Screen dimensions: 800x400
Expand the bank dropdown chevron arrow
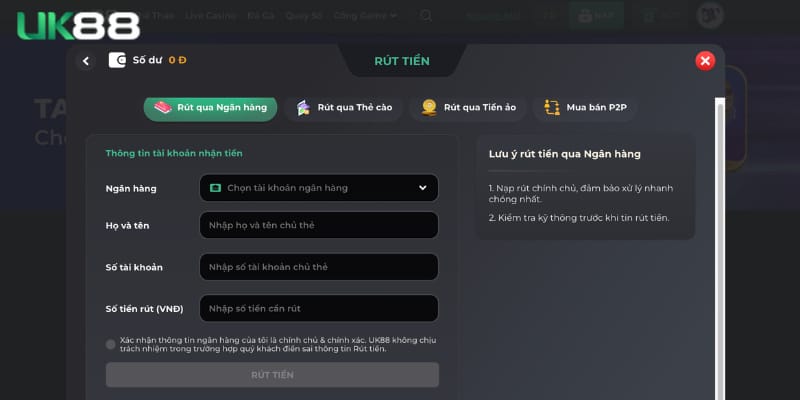click(422, 188)
